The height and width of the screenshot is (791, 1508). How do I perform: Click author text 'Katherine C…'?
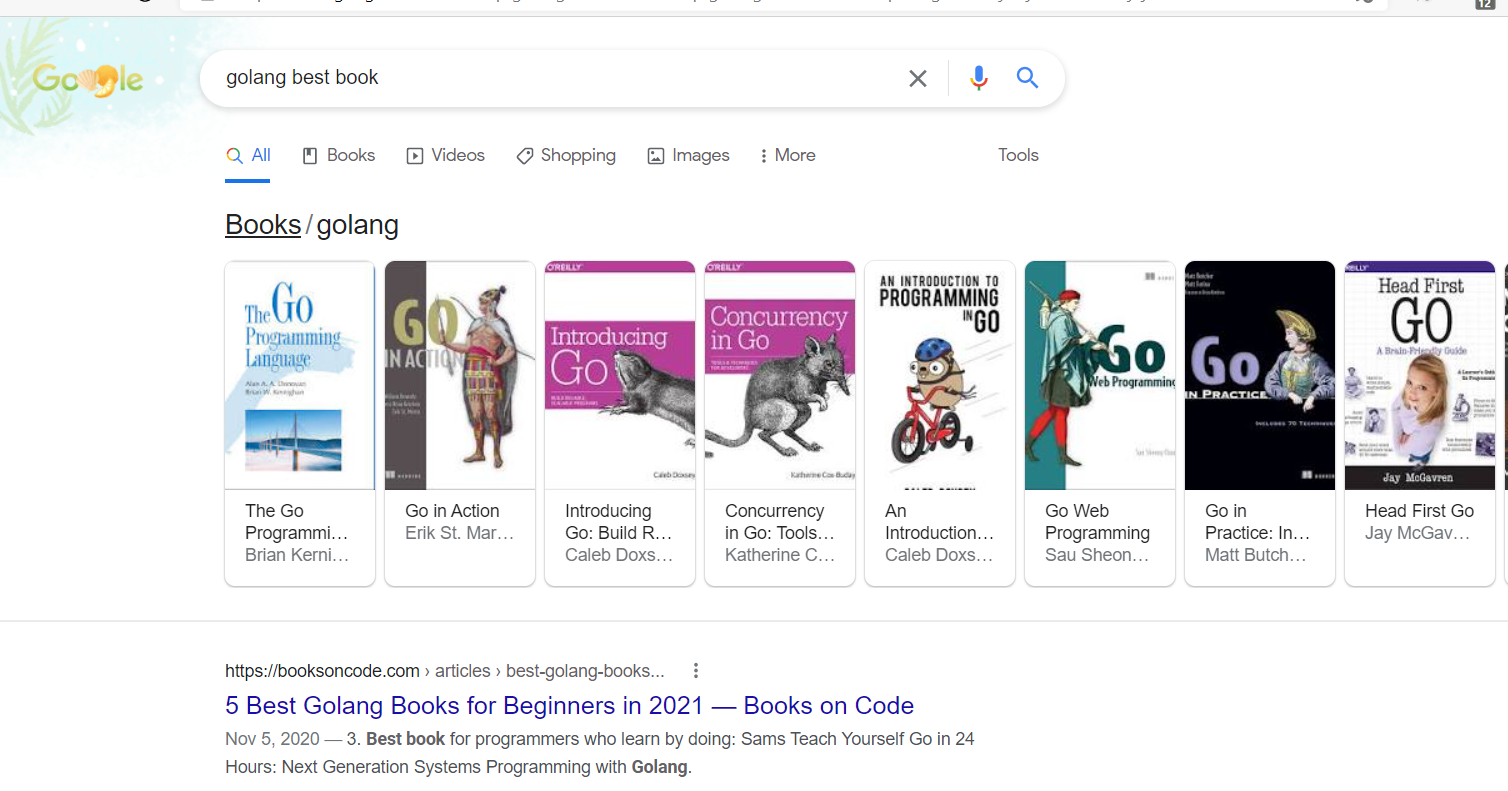coord(780,555)
